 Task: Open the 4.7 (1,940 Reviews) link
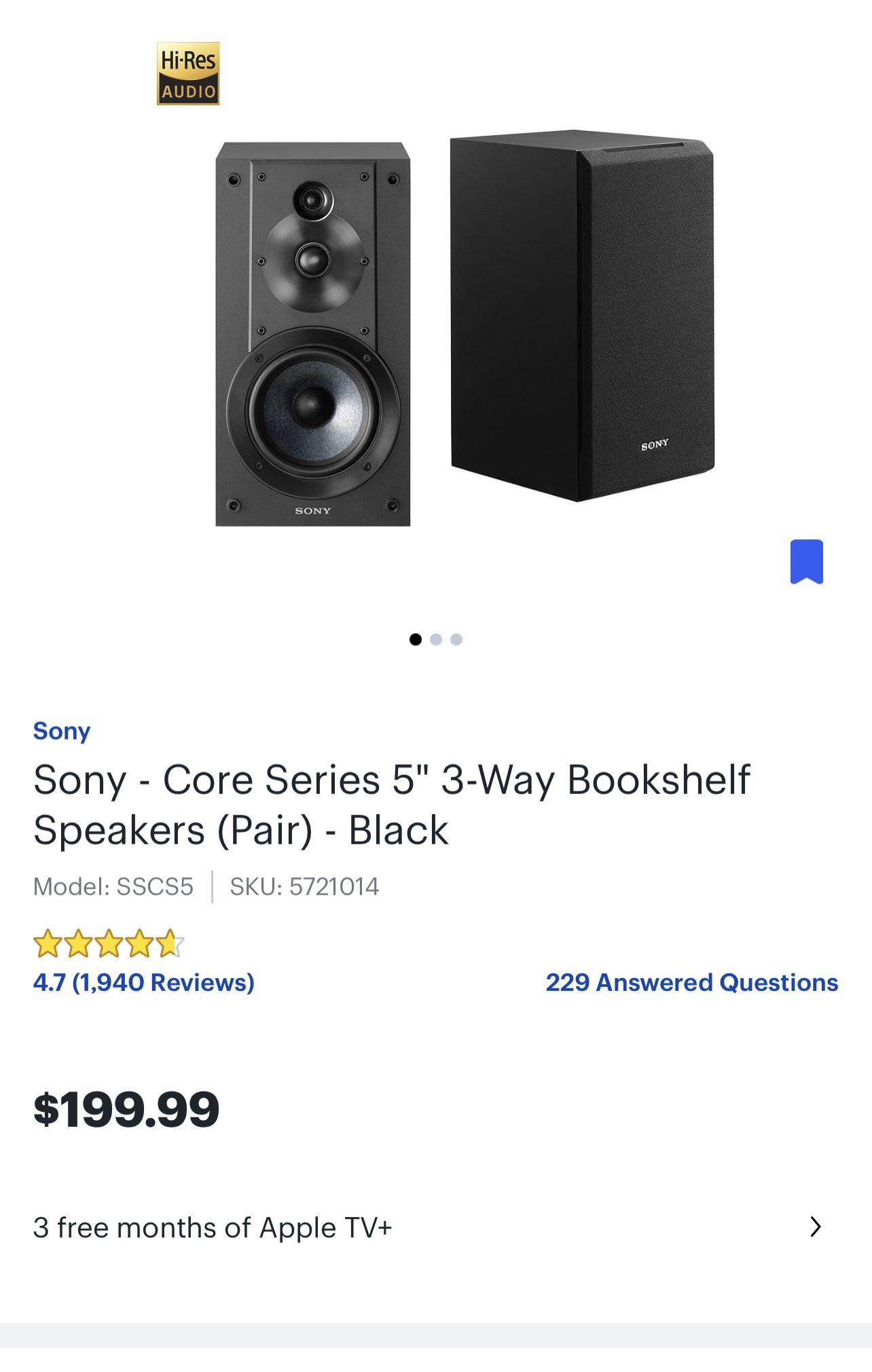pyautogui.click(x=144, y=982)
